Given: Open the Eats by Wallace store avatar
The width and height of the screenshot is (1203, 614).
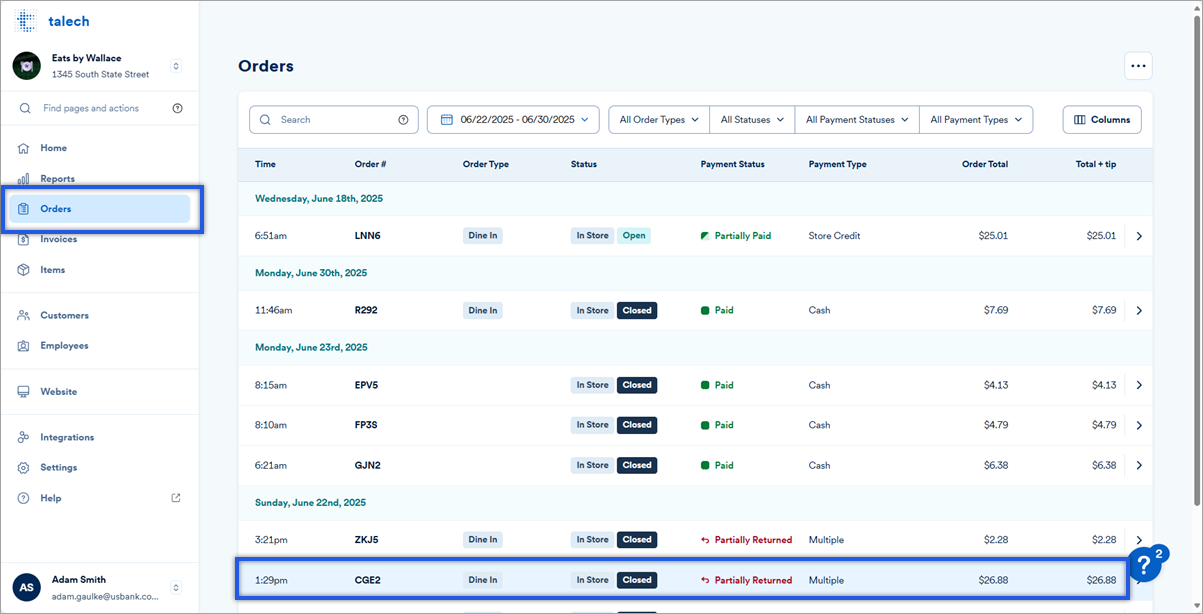Looking at the screenshot, I should tap(26, 66).
